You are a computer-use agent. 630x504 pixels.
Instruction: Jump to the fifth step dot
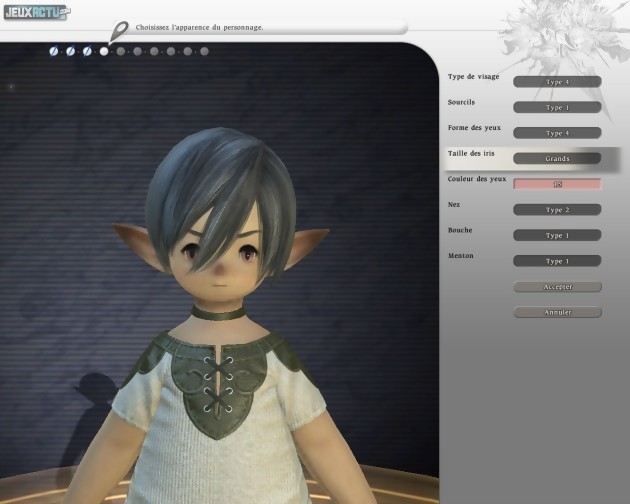point(121,51)
